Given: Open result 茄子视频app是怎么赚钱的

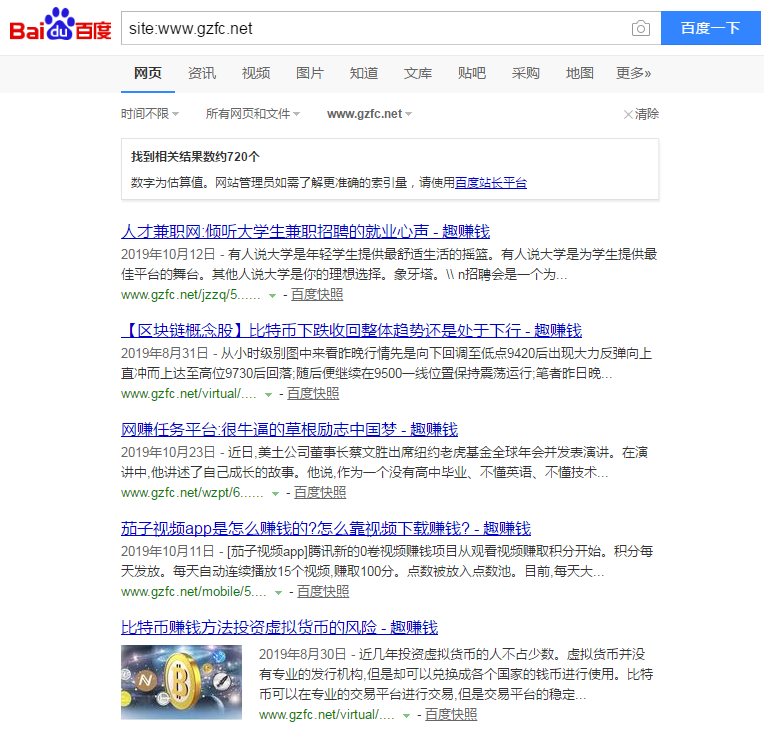Looking at the screenshot, I should (325, 528).
